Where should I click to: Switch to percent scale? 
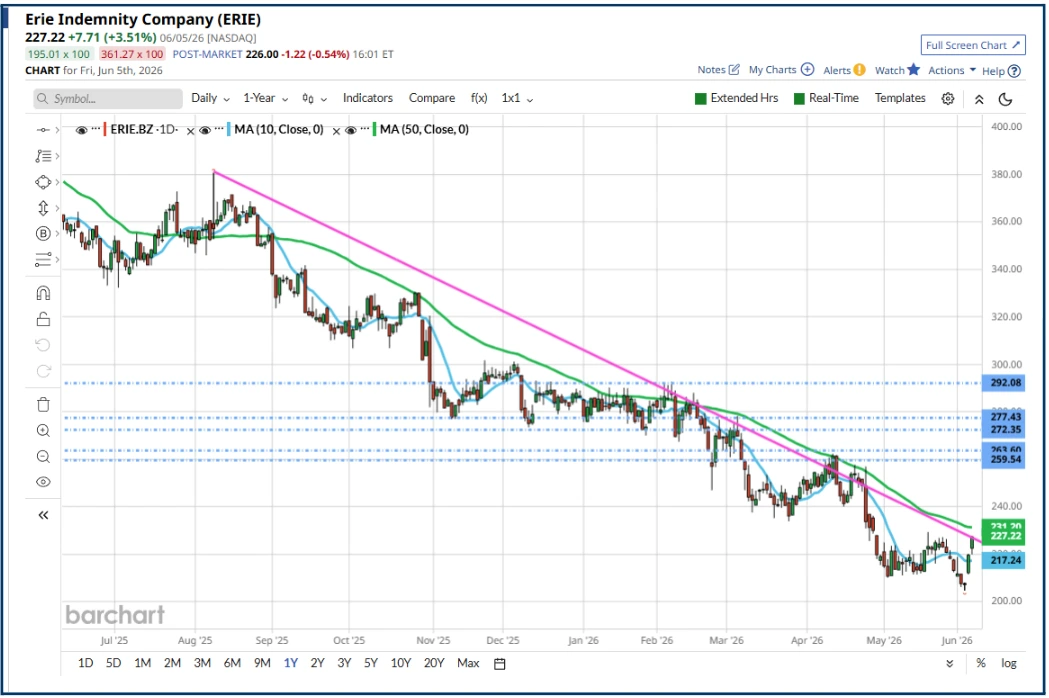point(981,663)
